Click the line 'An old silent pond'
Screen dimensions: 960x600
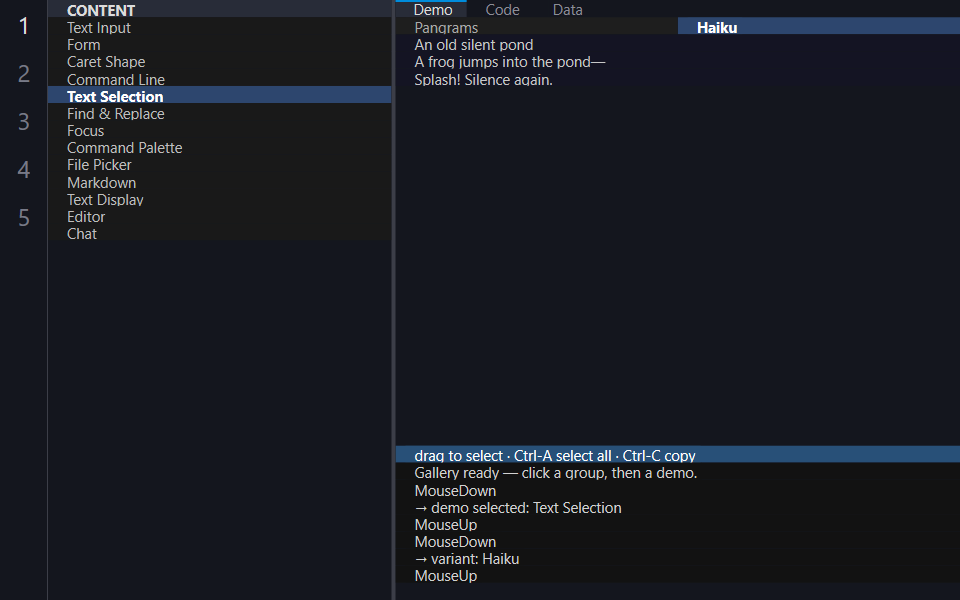(x=474, y=45)
